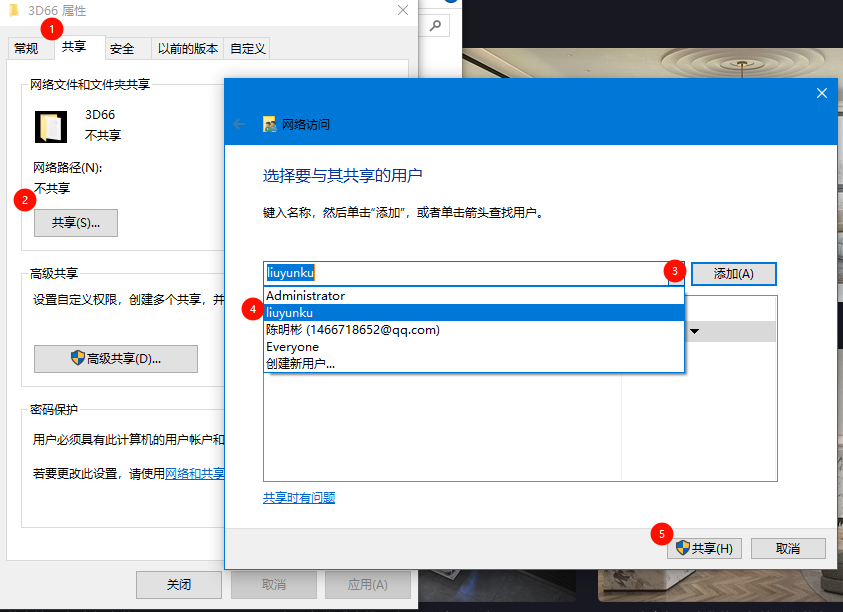Screen dimensions: 843x612
Task: Click the 共享(H) button with shield
Action: point(705,548)
